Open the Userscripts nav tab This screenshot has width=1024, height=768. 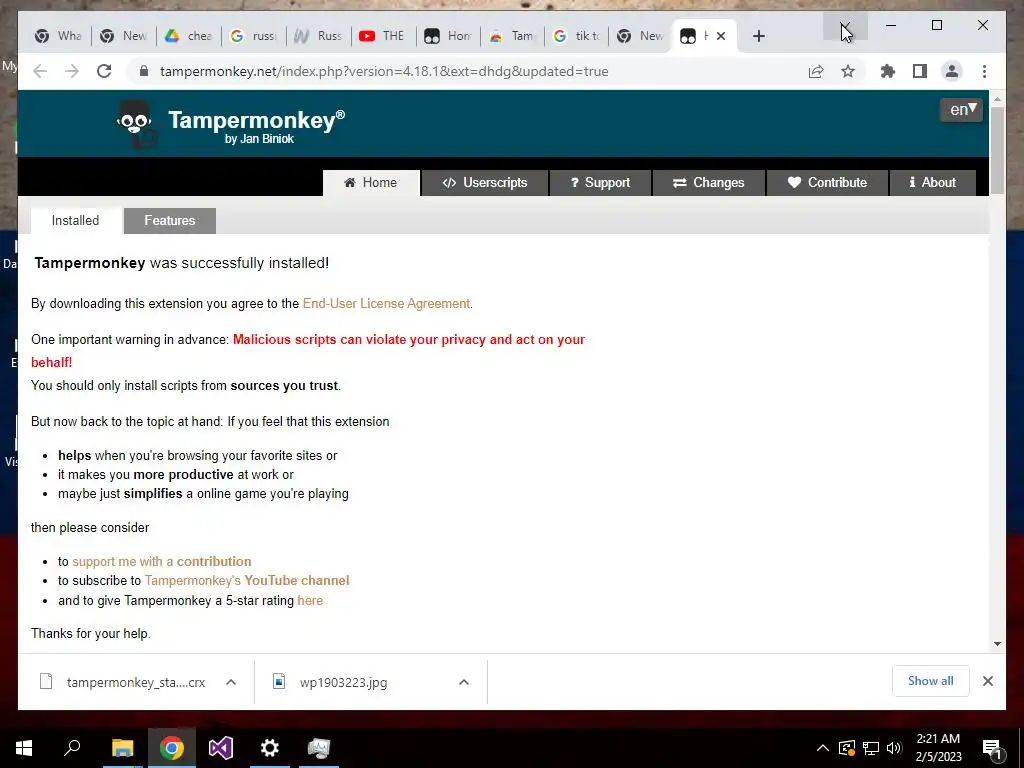coord(485,183)
